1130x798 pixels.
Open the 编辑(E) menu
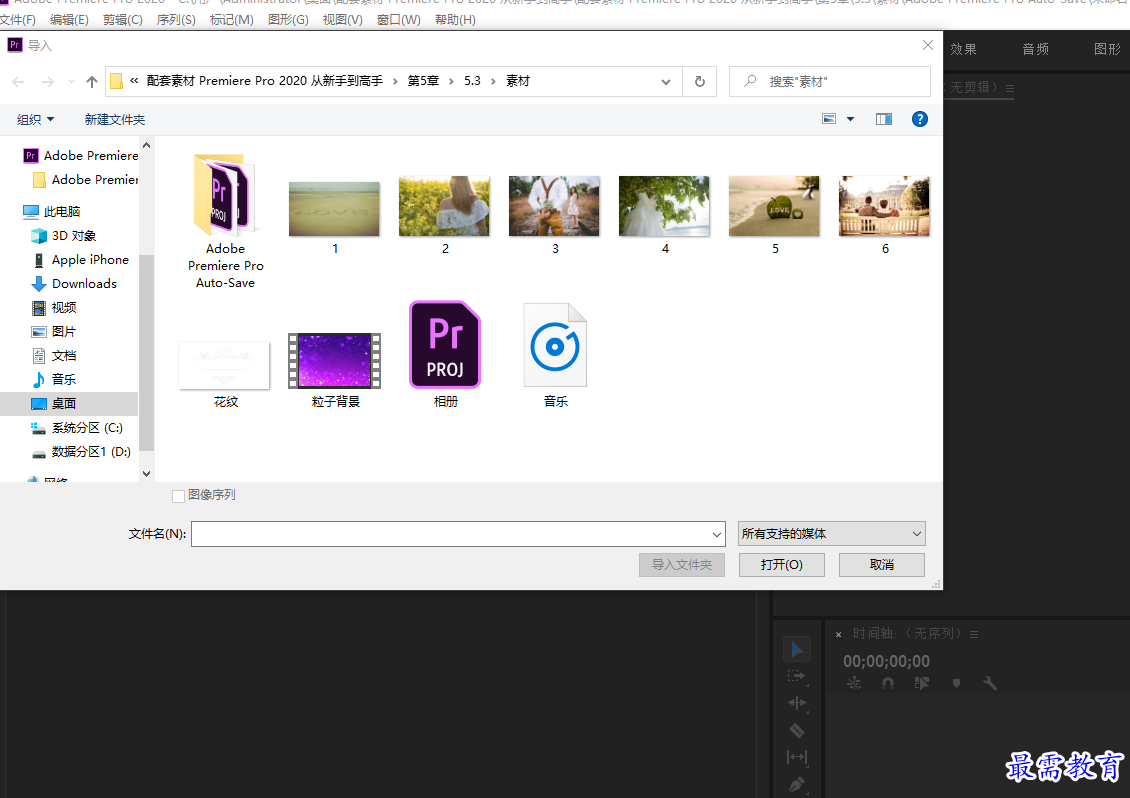point(69,19)
